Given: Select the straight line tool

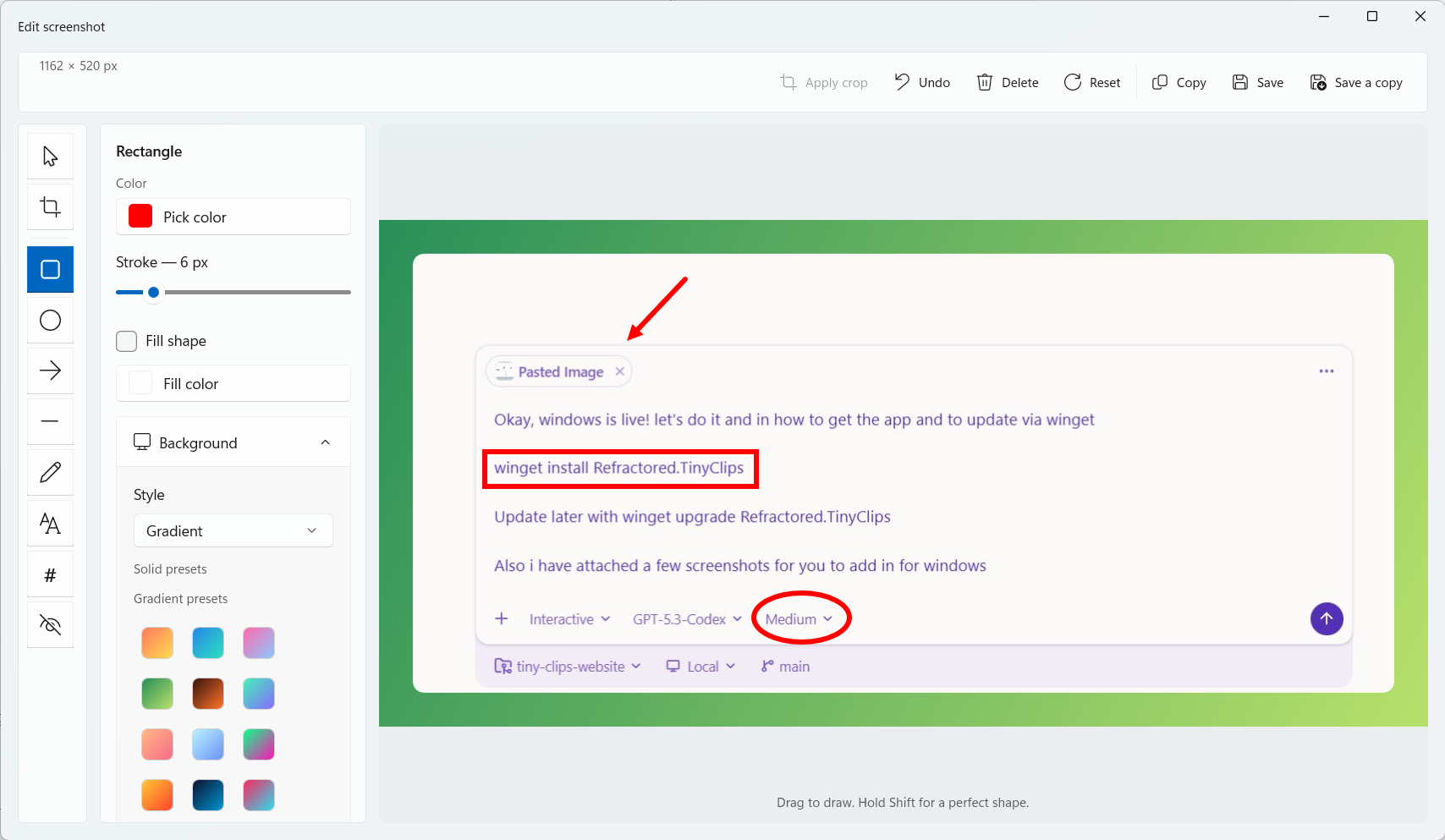Looking at the screenshot, I should click(51, 421).
